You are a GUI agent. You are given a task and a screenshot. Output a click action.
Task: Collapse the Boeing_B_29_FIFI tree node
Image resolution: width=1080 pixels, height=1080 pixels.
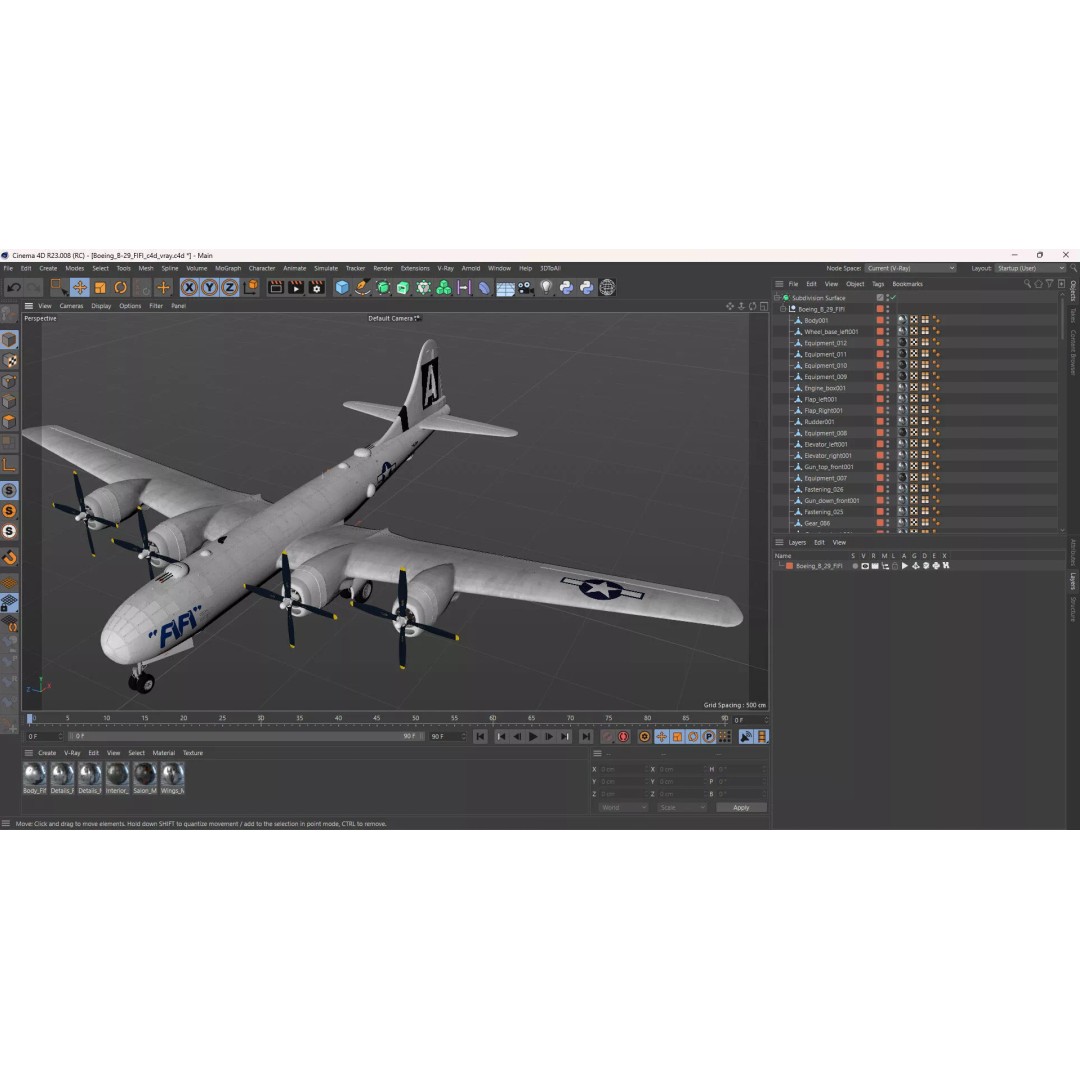(x=784, y=309)
